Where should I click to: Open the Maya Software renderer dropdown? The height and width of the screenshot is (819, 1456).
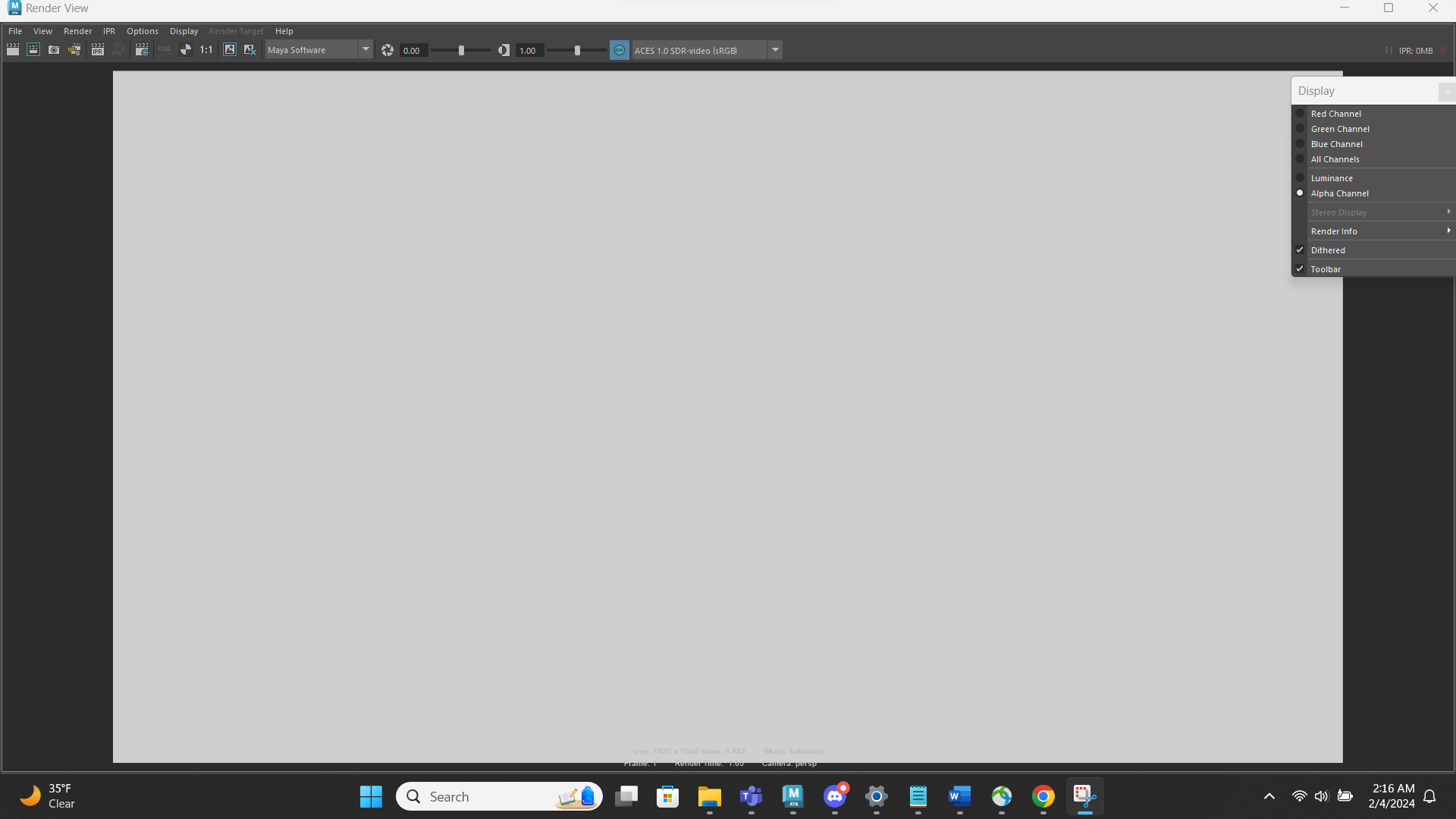pyautogui.click(x=366, y=49)
